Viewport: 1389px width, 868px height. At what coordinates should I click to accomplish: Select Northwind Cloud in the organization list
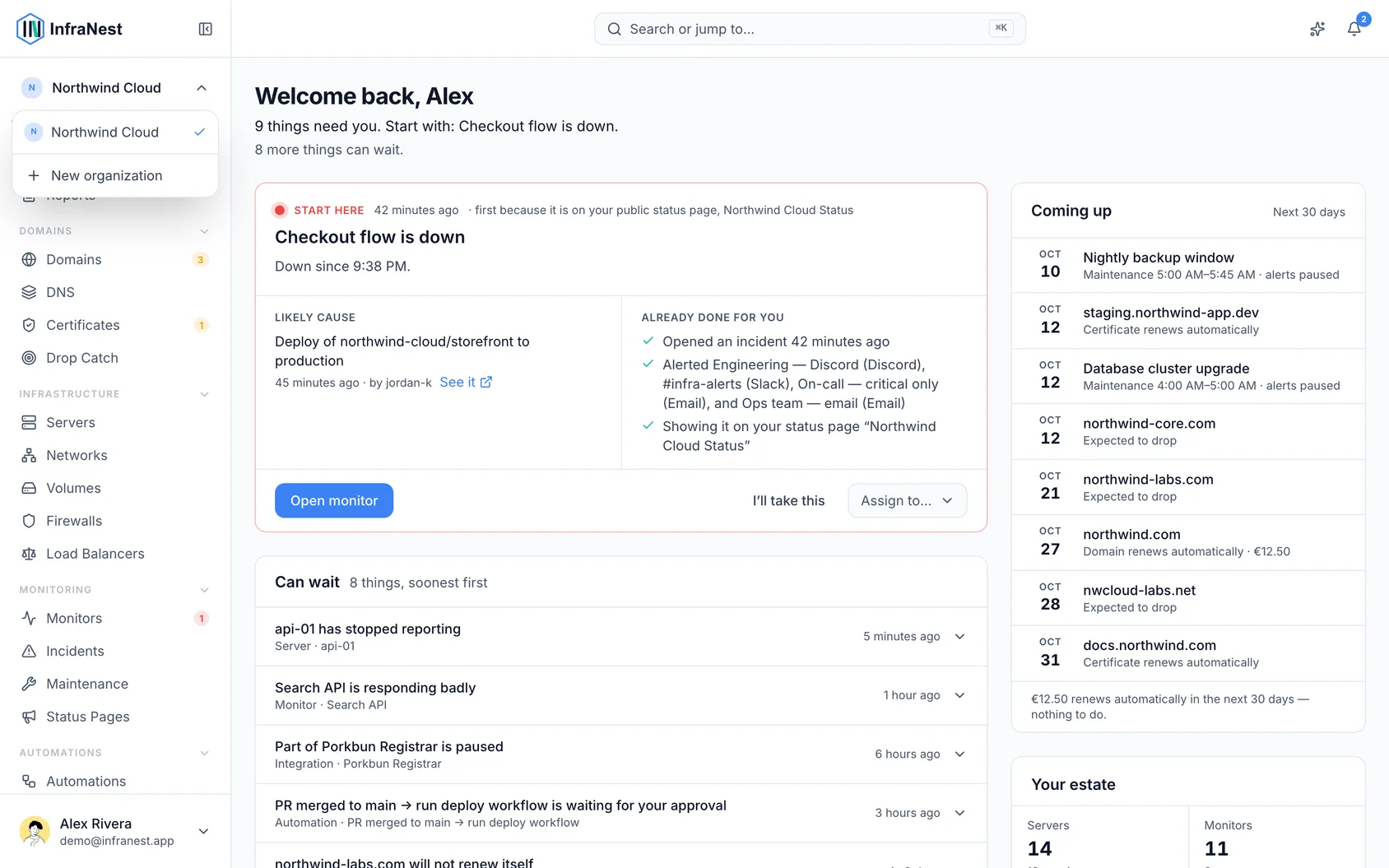tap(115, 132)
